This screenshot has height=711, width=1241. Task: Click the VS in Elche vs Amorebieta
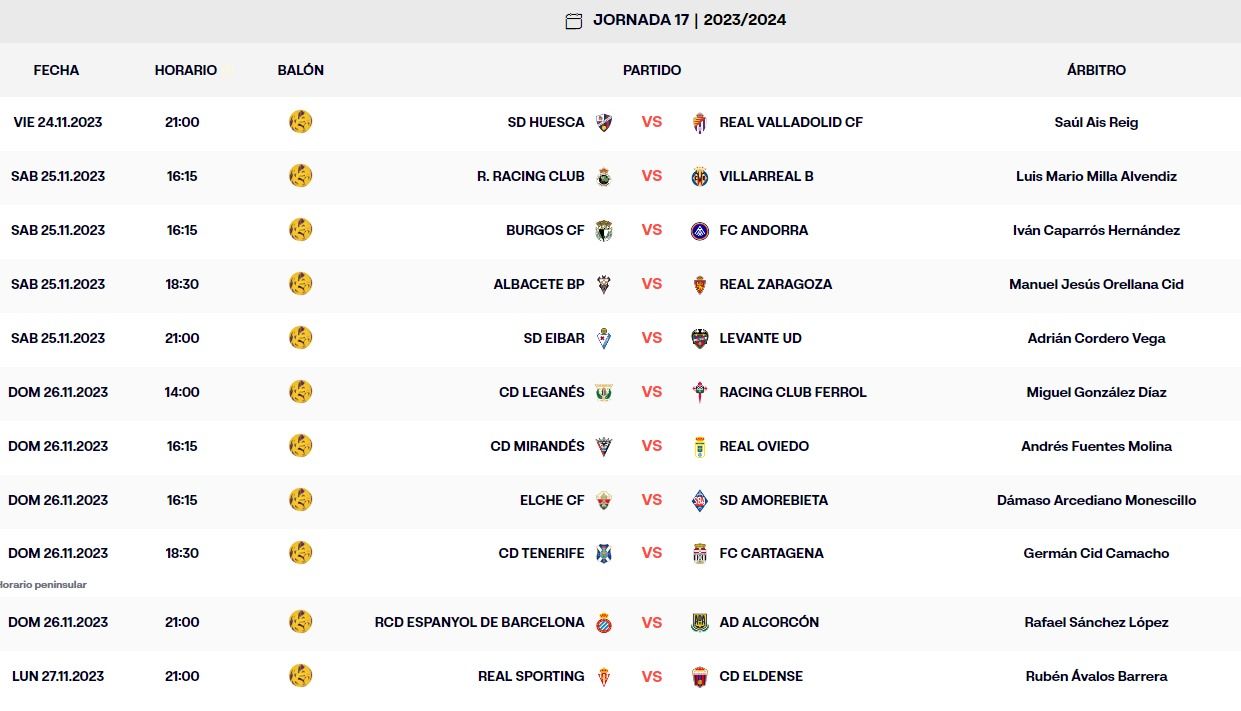652,500
